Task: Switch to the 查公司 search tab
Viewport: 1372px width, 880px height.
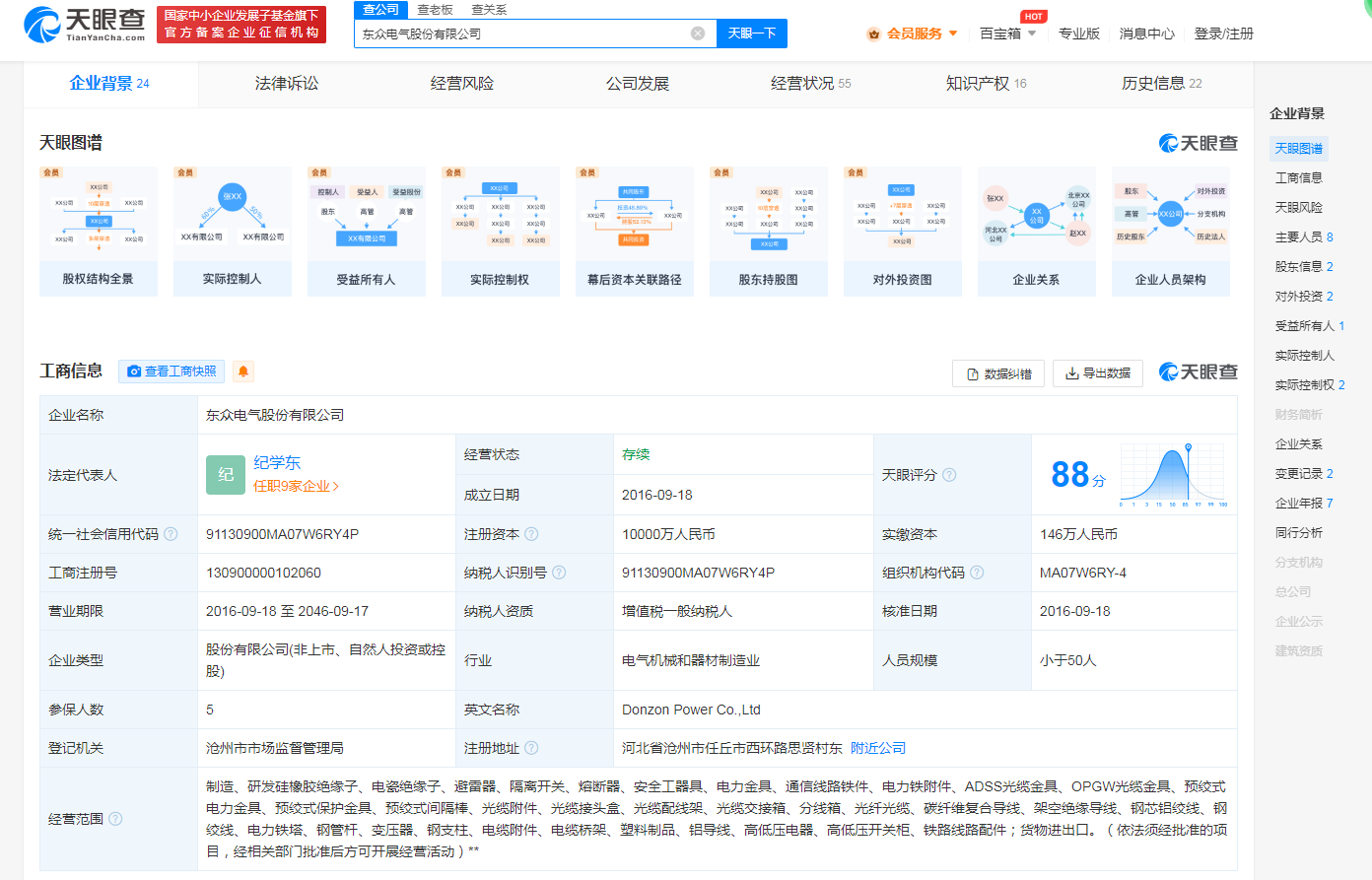Action: (x=380, y=9)
